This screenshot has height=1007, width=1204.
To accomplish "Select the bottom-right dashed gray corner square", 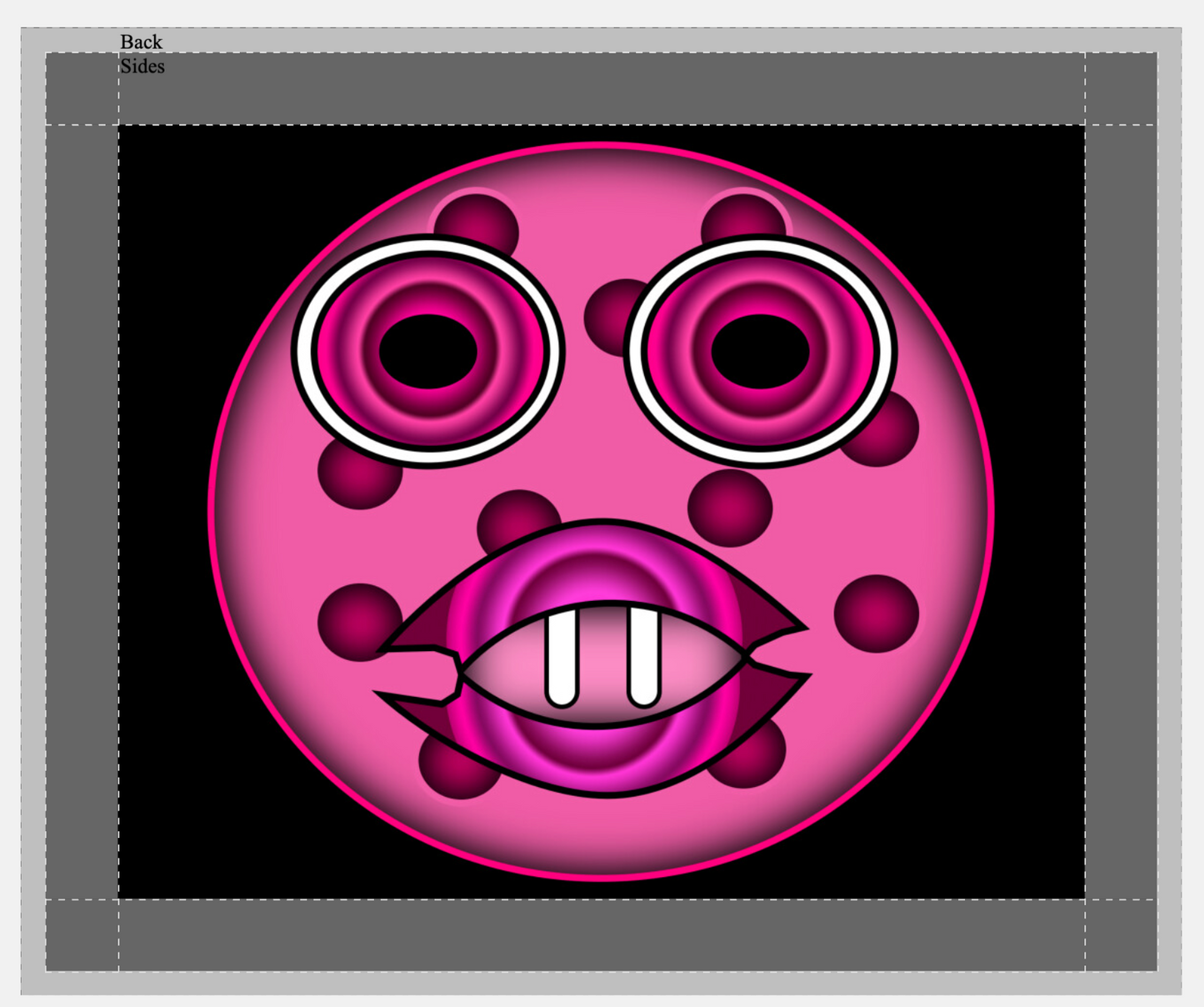I will [x=1121, y=935].
